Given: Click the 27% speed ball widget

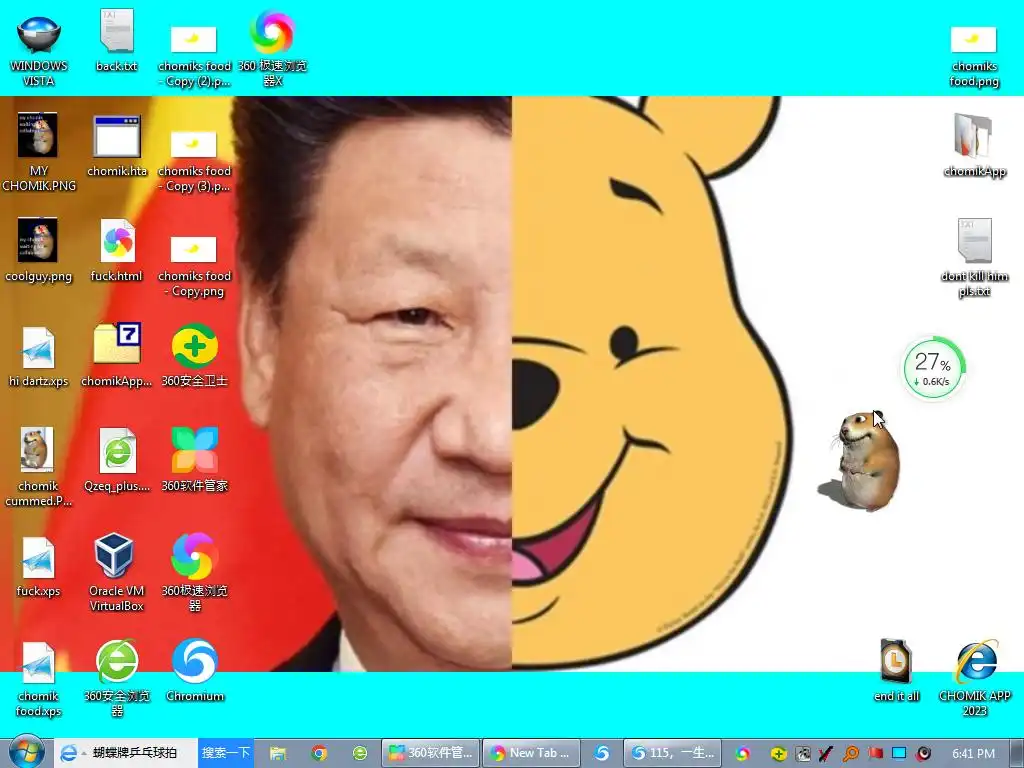Looking at the screenshot, I should pyautogui.click(x=934, y=368).
